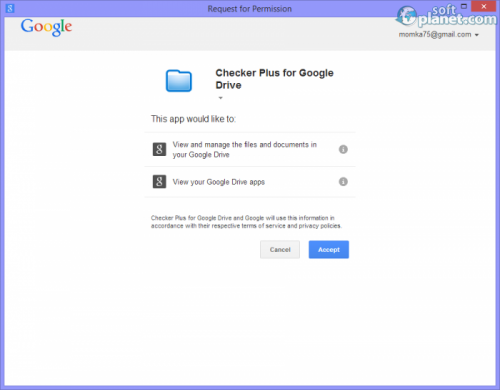500x390 pixels.
Task: Click 'This app would like to:' text
Action: point(193,119)
